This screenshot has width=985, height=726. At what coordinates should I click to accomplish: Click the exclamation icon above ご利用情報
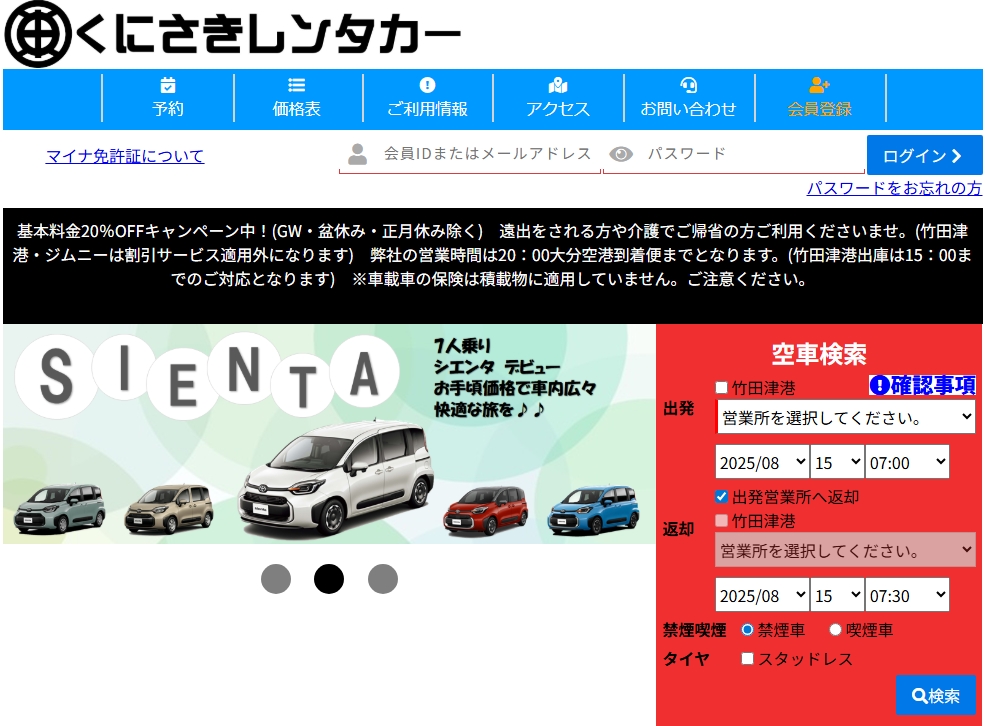[x=427, y=85]
